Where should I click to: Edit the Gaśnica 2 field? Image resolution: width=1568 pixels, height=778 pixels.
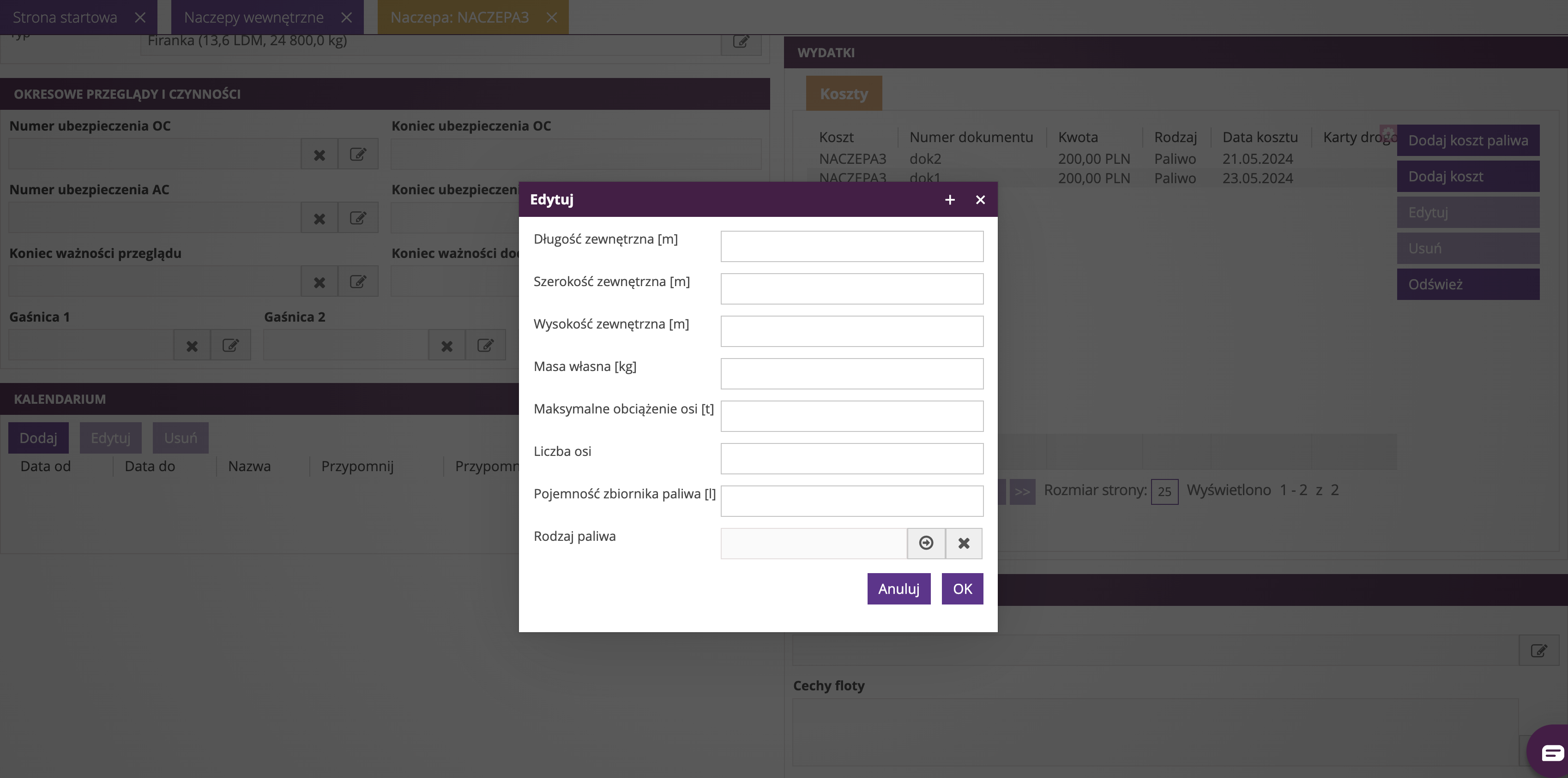[485, 346]
